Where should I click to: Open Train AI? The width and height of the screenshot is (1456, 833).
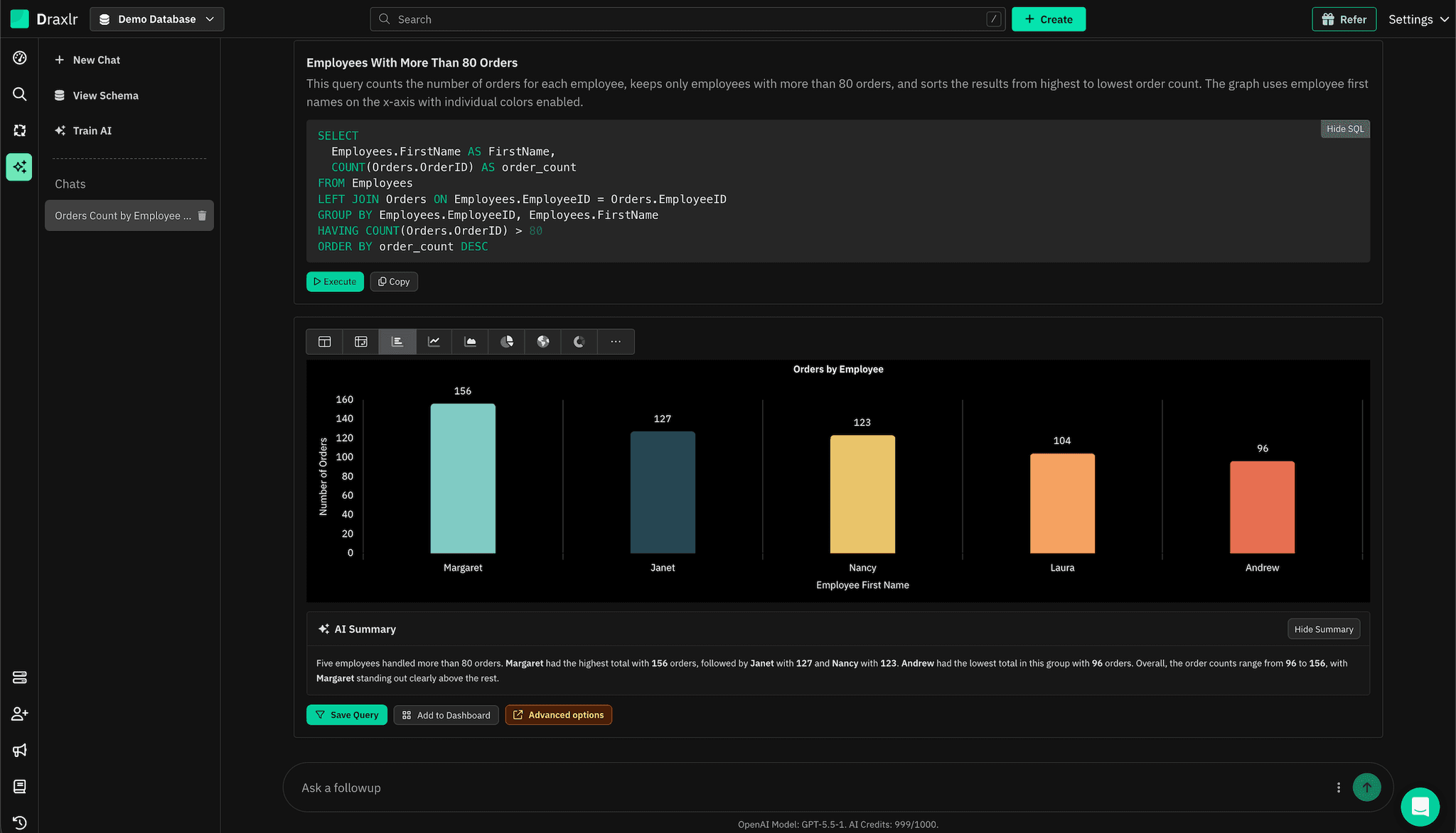pyautogui.click(x=84, y=131)
